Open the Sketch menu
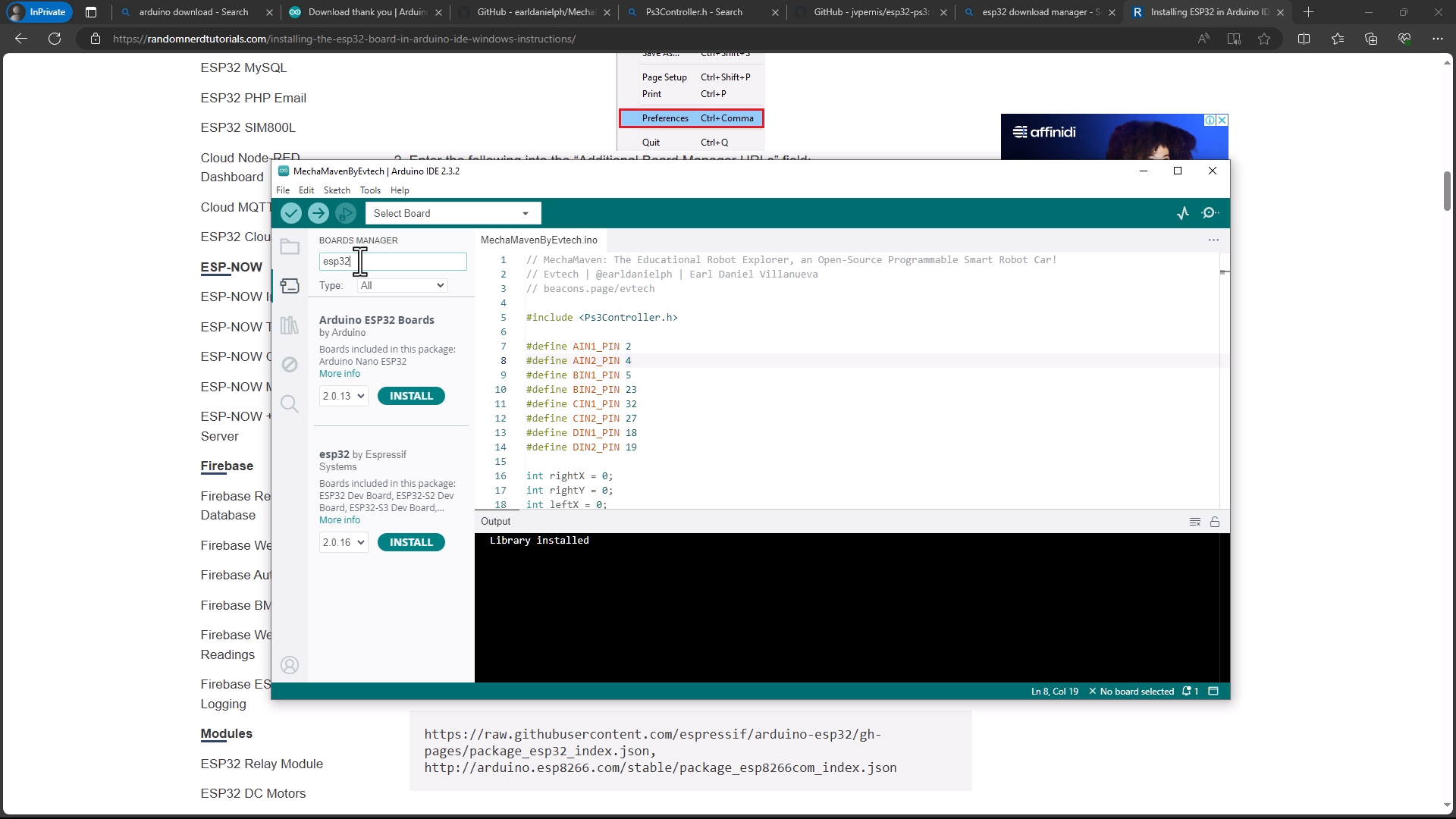Viewport: 1456px width, 819px height. click(337, 190)
